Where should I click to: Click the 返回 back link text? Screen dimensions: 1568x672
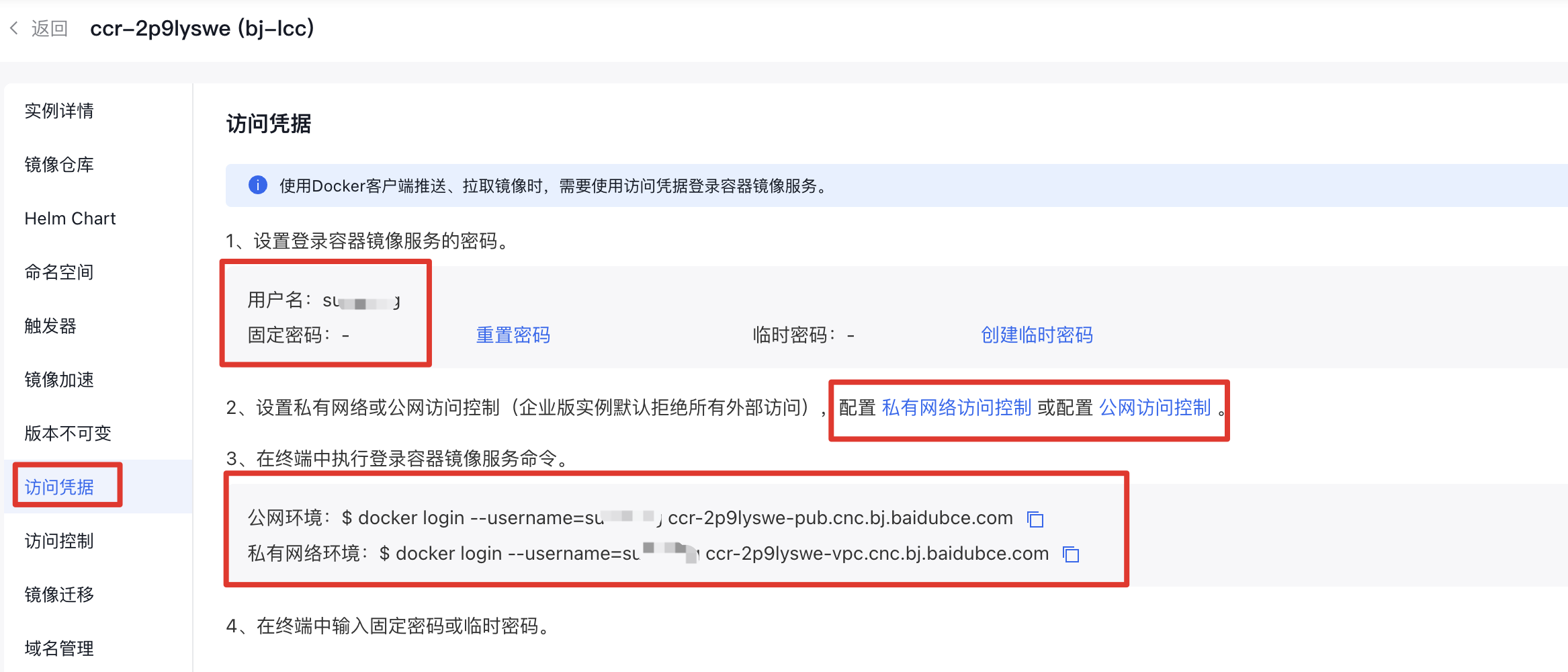50,28
